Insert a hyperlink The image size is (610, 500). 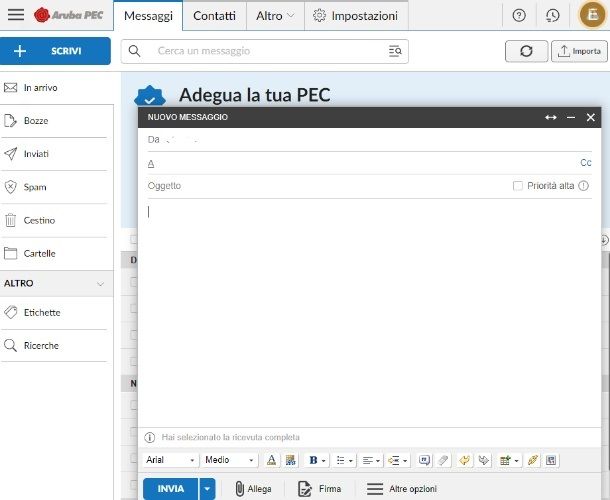[x=533, y=460]
